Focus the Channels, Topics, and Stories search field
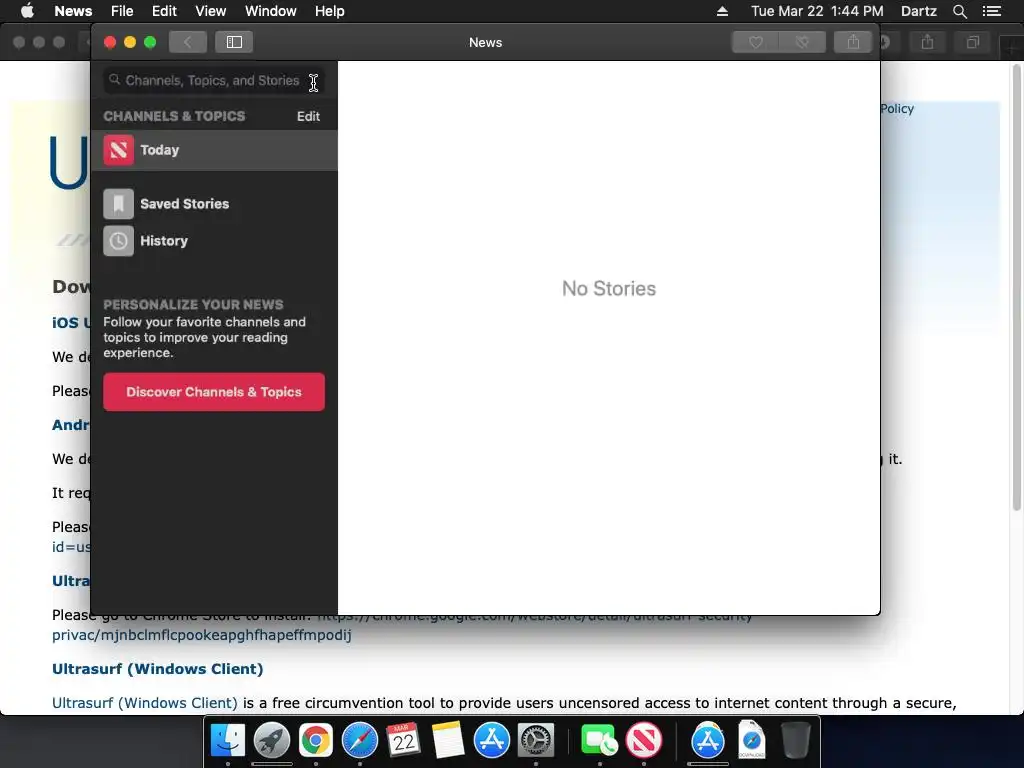1024x768 pixels. point(214,80)
